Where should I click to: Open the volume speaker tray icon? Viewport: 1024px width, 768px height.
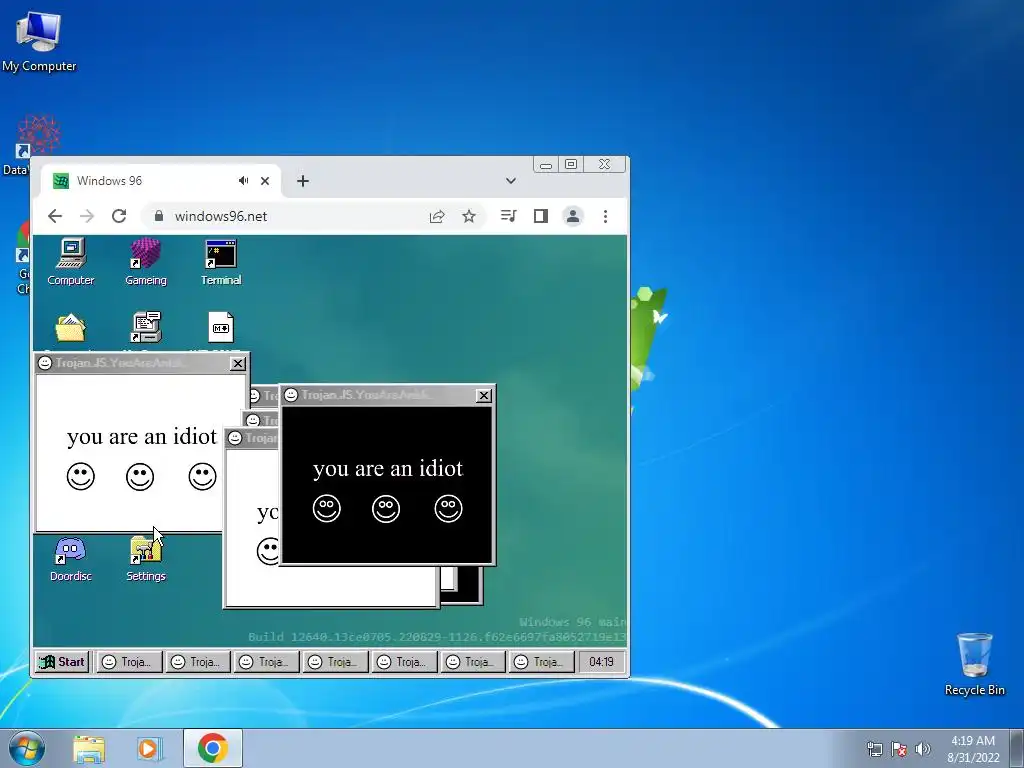pos(923,748)
